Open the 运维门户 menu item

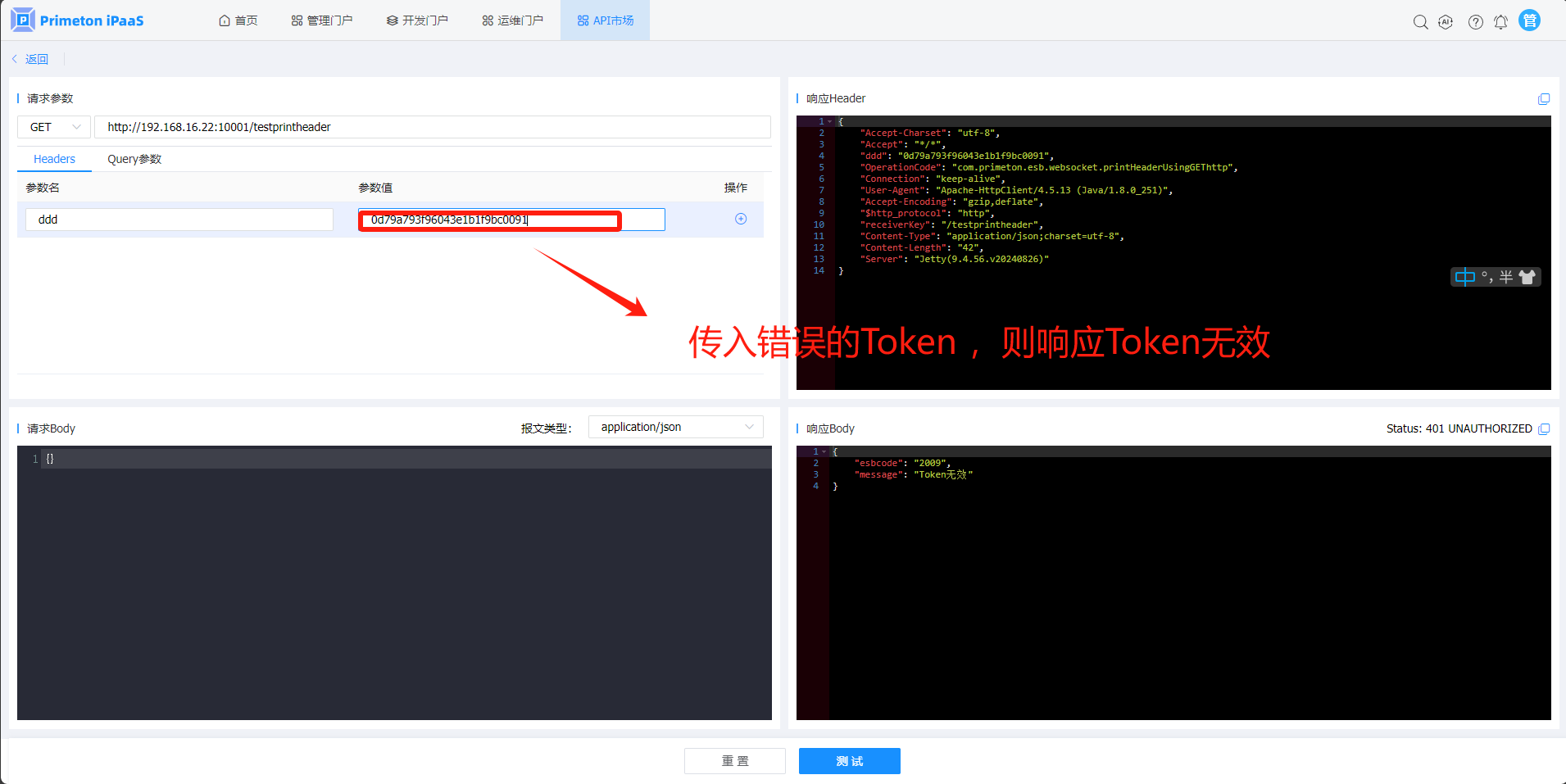point(512,20)
